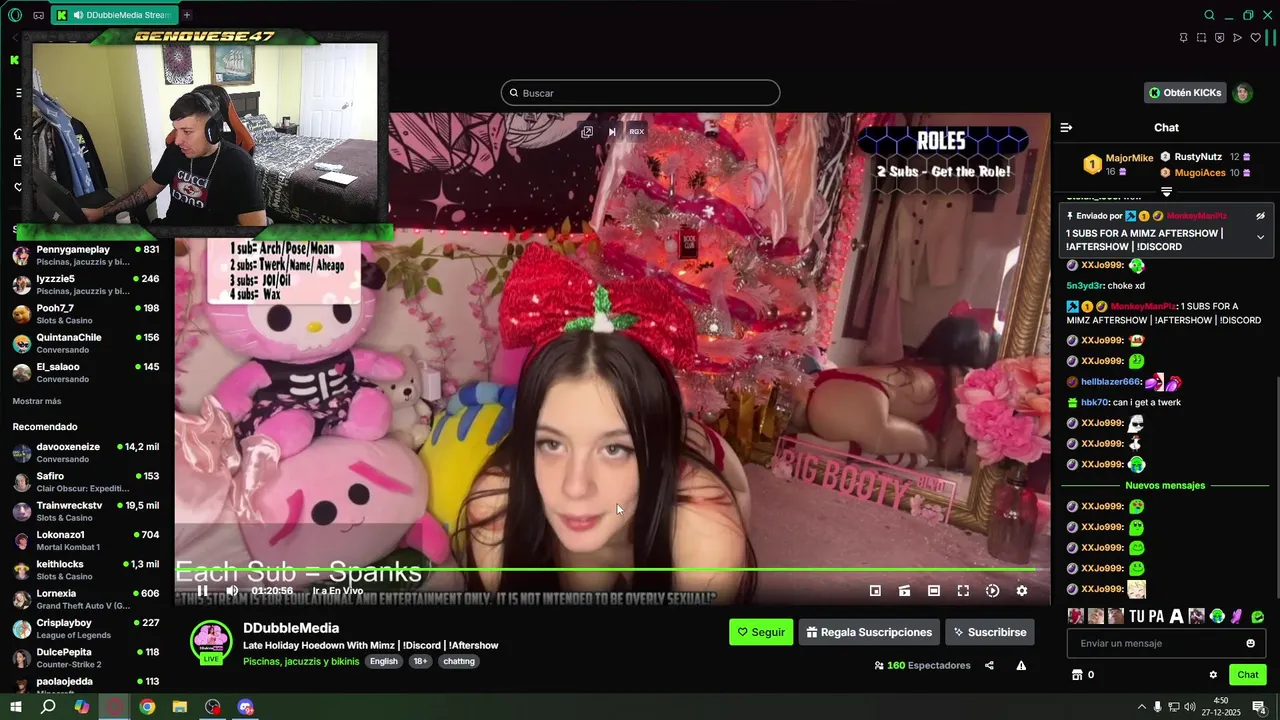This screenshot has height=720, width=1280.
Task: Collapse the chat leaderboard handle
Action: coord(1166,191)
